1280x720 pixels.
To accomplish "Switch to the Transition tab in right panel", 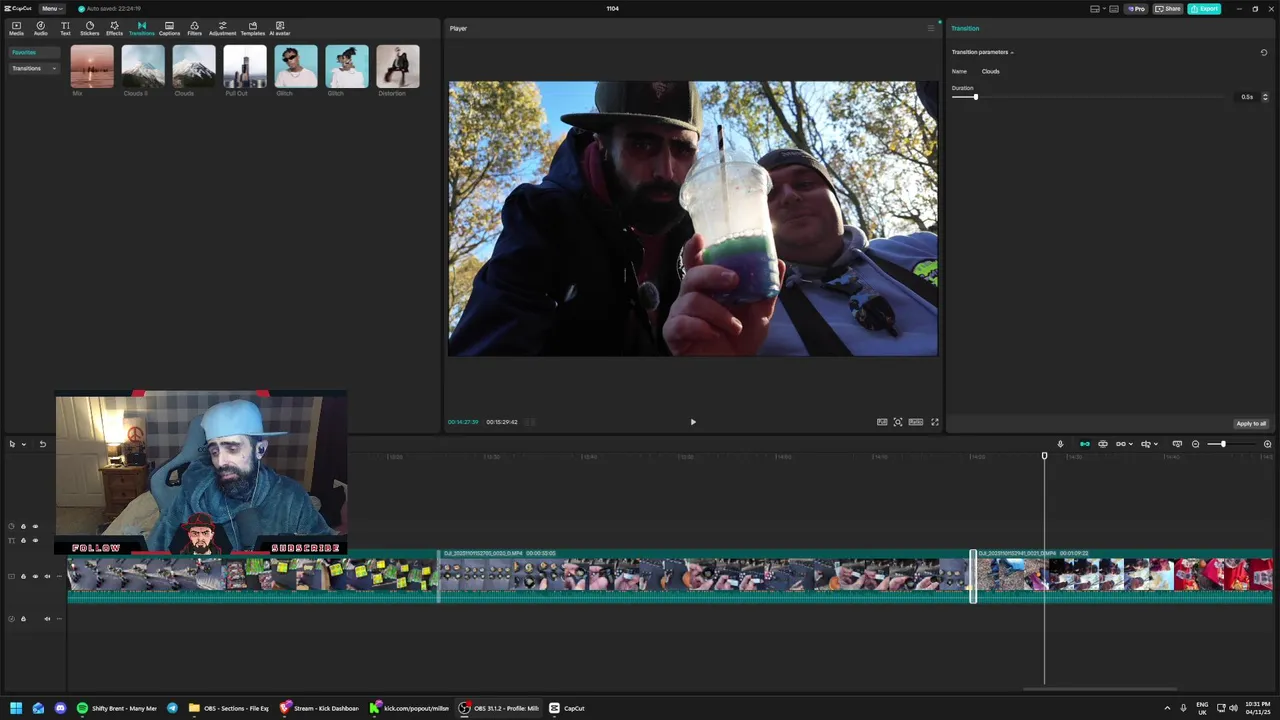I will click(x=965, y=28).
